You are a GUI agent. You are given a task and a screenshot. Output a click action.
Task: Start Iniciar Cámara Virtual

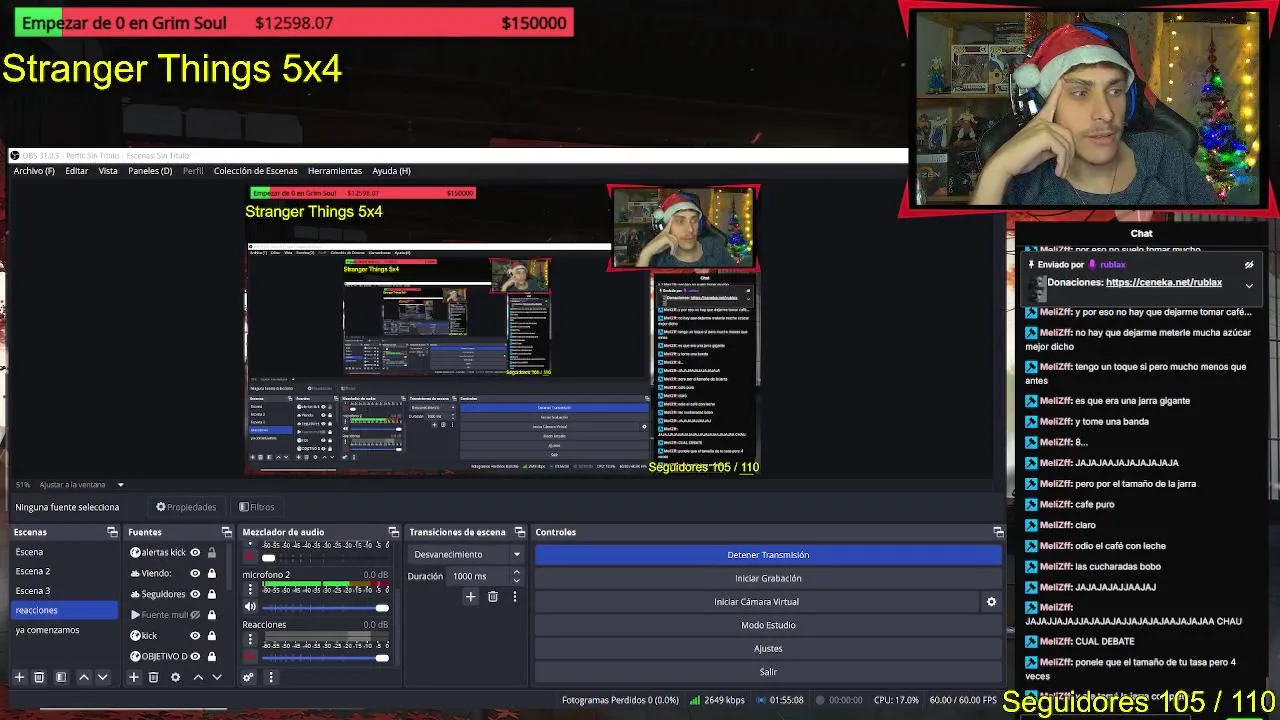tap(756, 602)
